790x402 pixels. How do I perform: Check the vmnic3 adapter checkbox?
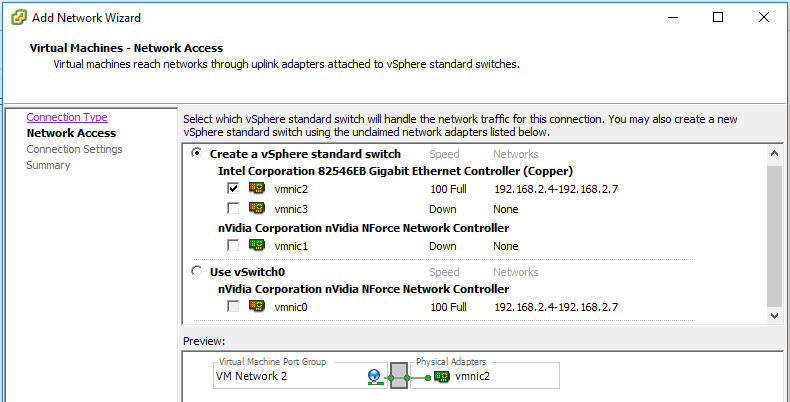pos(233,209)
